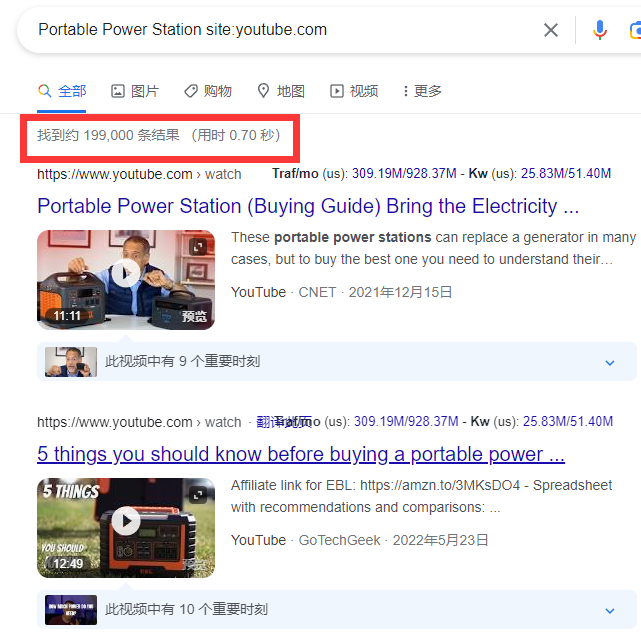641x642 pixels.
Task: Click the 翻译此页 translate this page link
Action: (284, 422)
